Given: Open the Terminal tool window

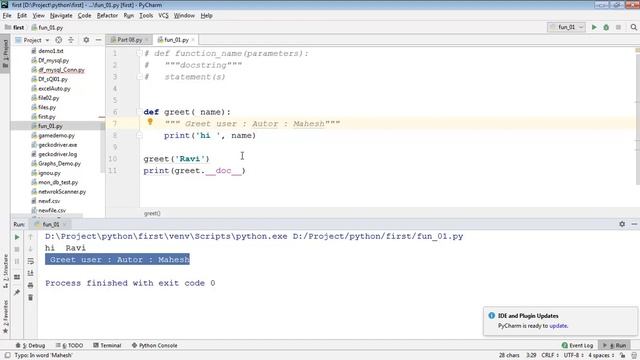Looking at the screenshot, I should tap(107, 345).
